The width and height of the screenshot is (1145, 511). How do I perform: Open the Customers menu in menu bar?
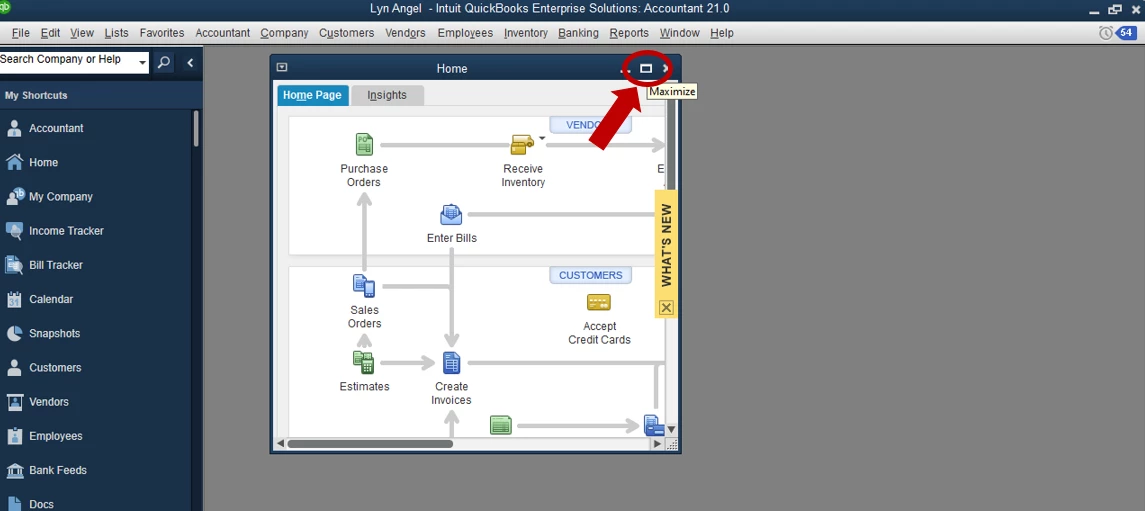tap(347, 33)
